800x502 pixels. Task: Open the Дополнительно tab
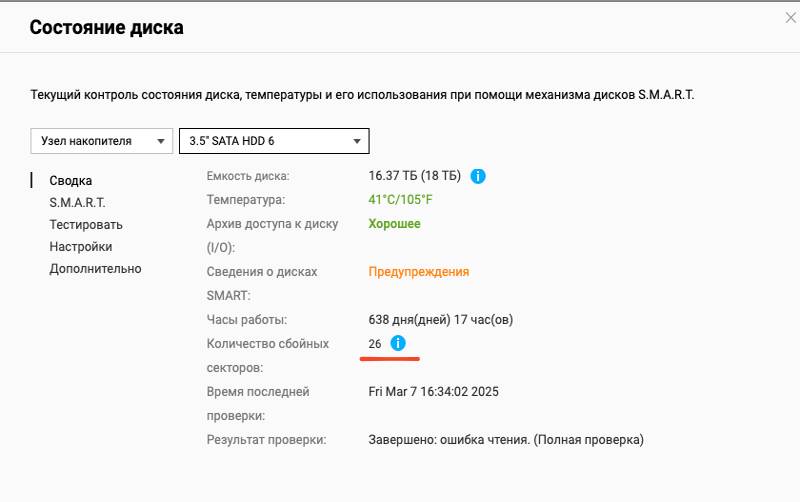(95, 268)
